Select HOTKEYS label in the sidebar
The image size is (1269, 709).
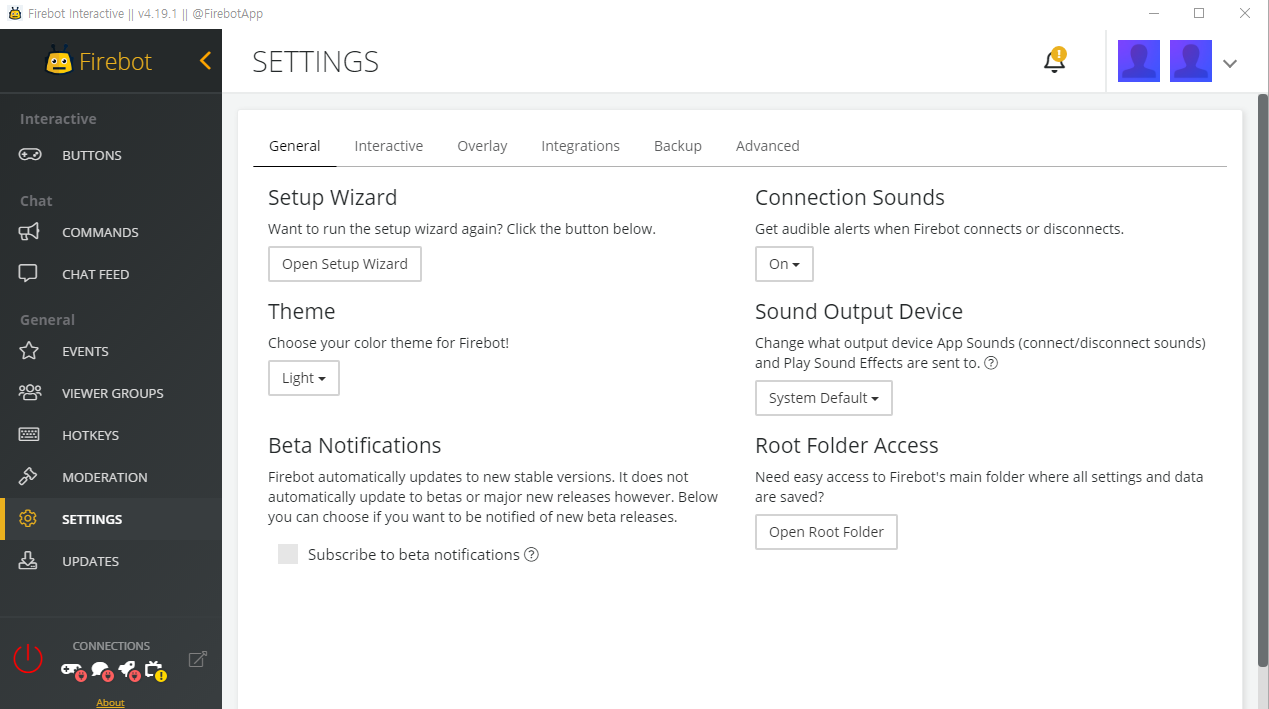pyautogui.click(x=90, y=435)
